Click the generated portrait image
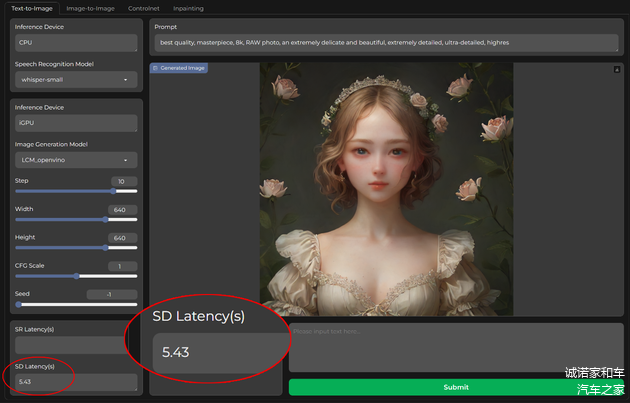 (x=386, y=190)
